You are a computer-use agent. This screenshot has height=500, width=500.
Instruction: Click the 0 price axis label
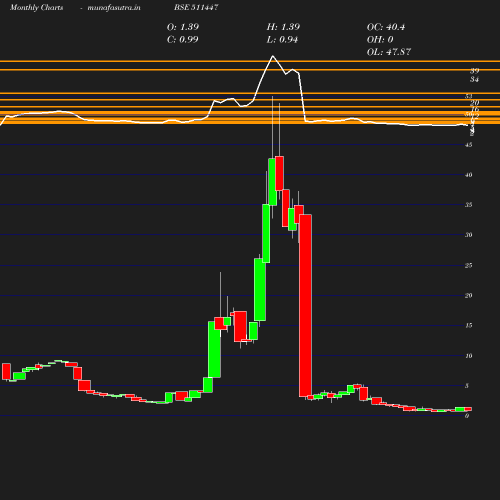point(467,416)
